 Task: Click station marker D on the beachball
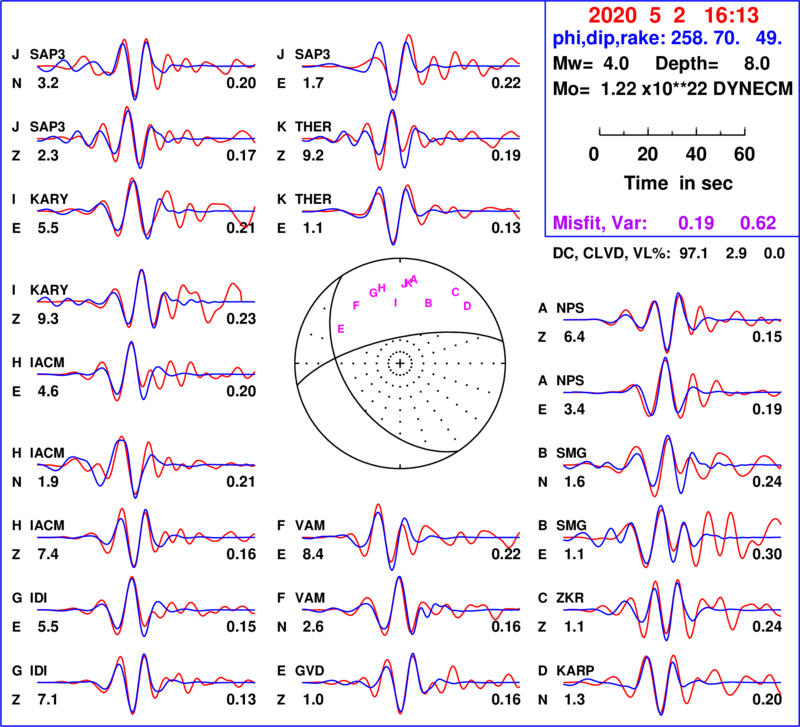(x=467, y=306)
